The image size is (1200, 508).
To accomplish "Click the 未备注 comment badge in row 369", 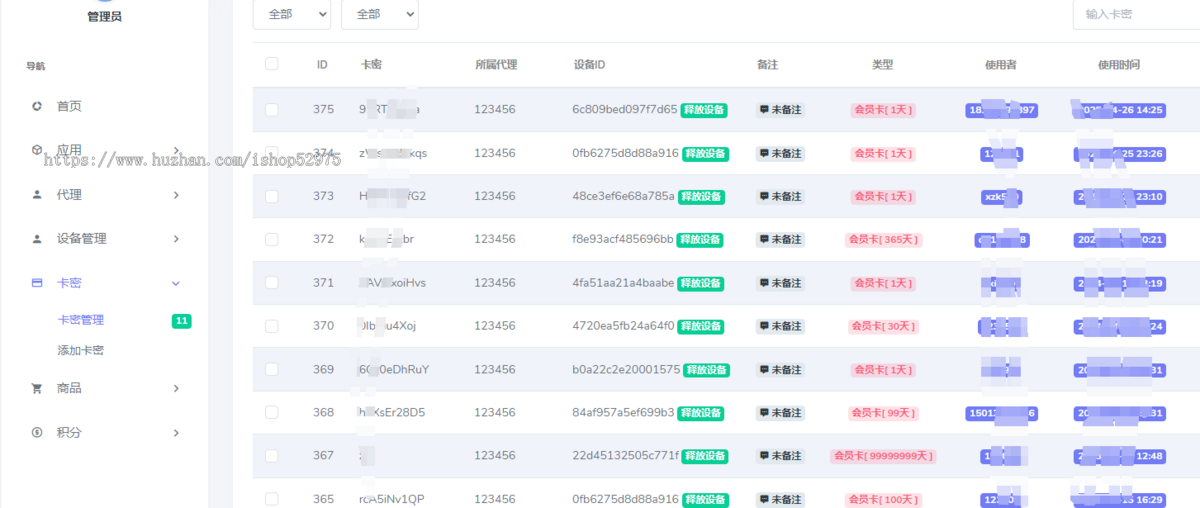I will point(780,370).
